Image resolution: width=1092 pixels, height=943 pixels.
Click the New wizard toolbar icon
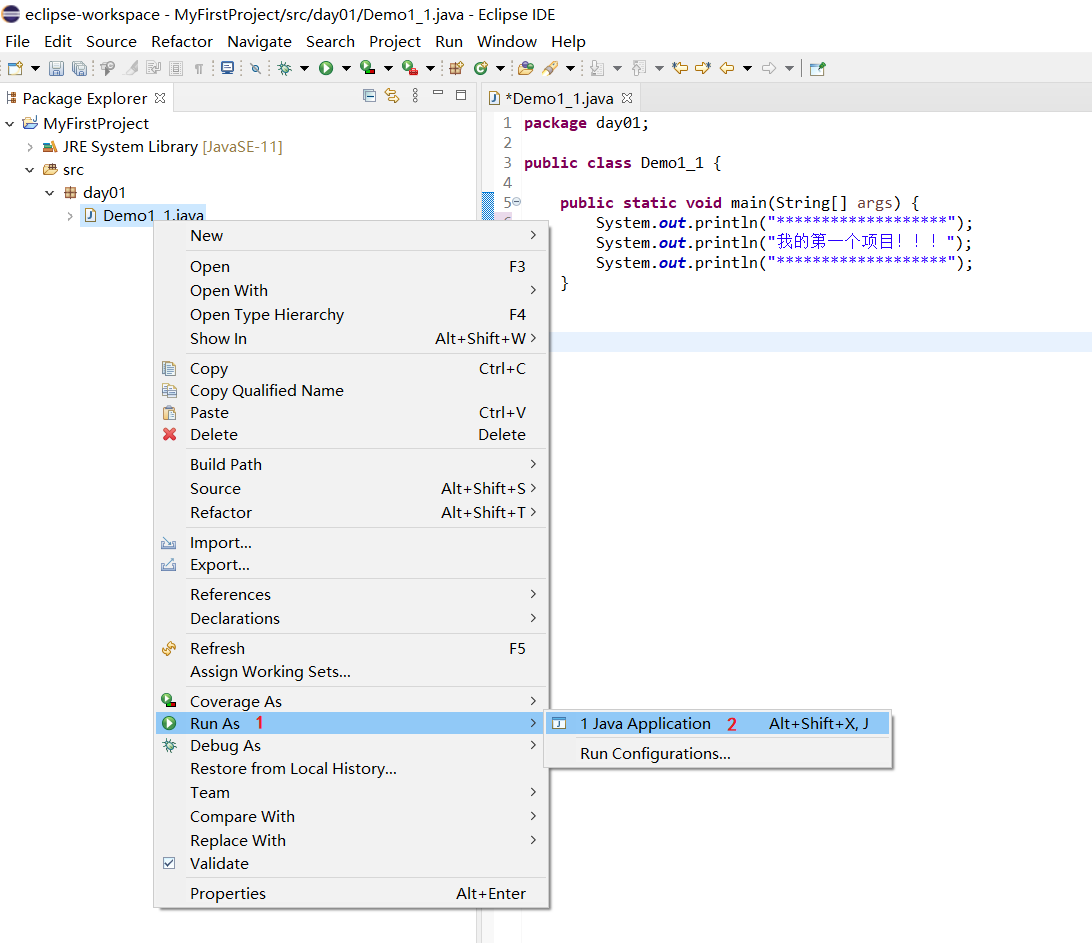click(15, 68)
